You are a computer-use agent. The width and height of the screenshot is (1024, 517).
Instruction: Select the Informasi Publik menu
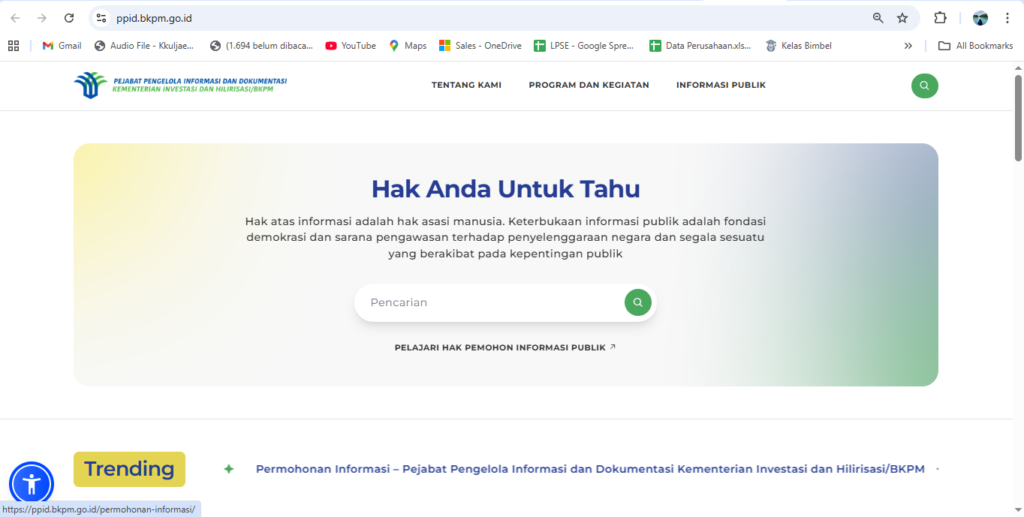(720, 85)
